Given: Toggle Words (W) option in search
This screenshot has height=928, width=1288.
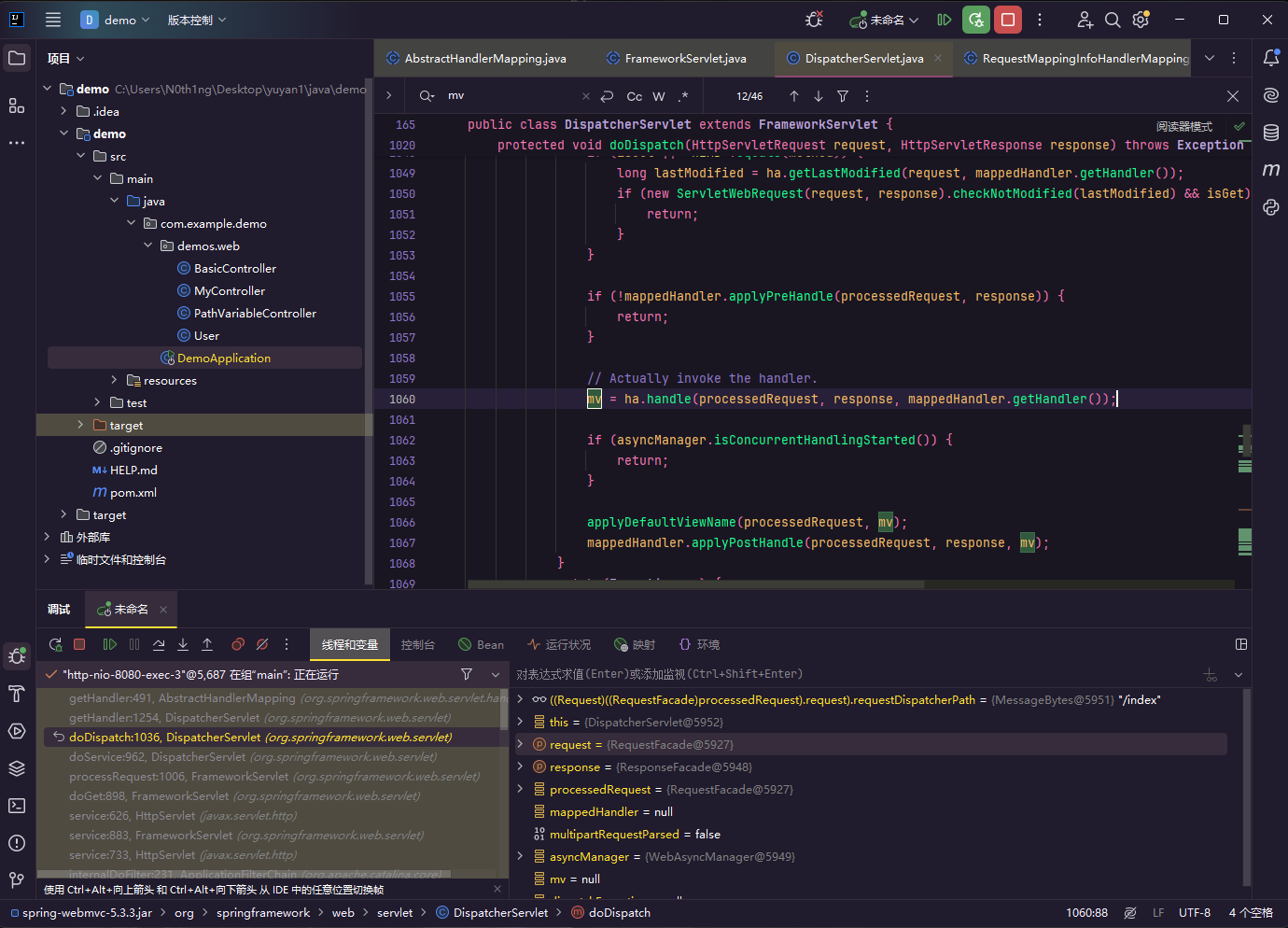Looking at the screenshot, I should (659, 96).
